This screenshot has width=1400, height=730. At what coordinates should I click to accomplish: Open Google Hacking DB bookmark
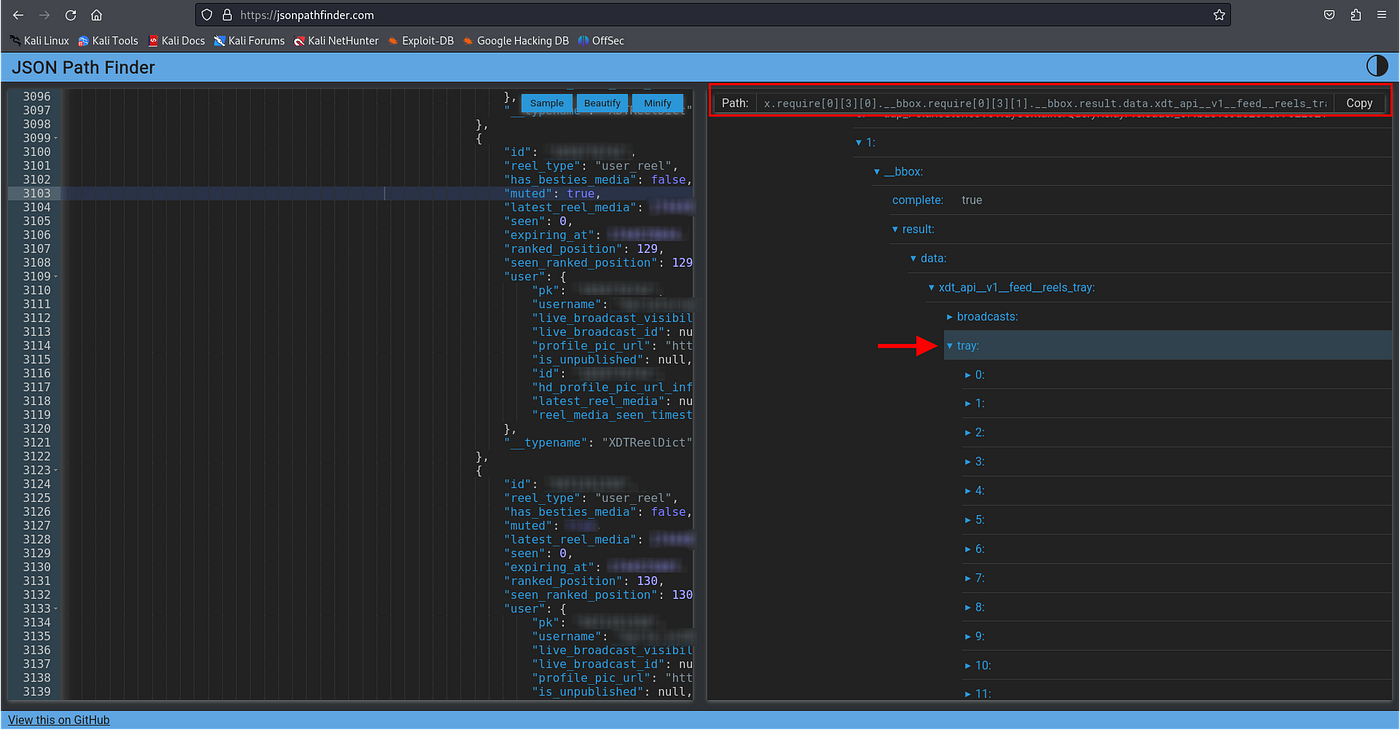coord(516,41)
